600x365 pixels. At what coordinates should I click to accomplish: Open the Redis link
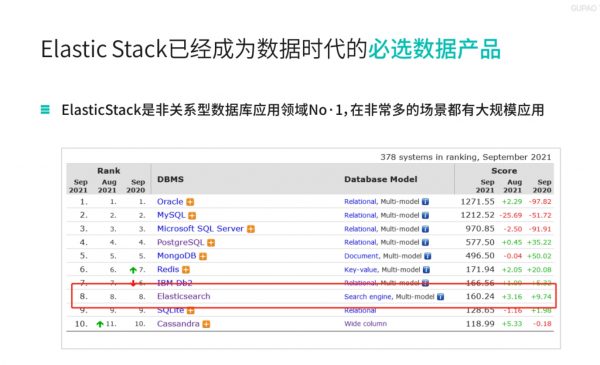coord(168,269)
